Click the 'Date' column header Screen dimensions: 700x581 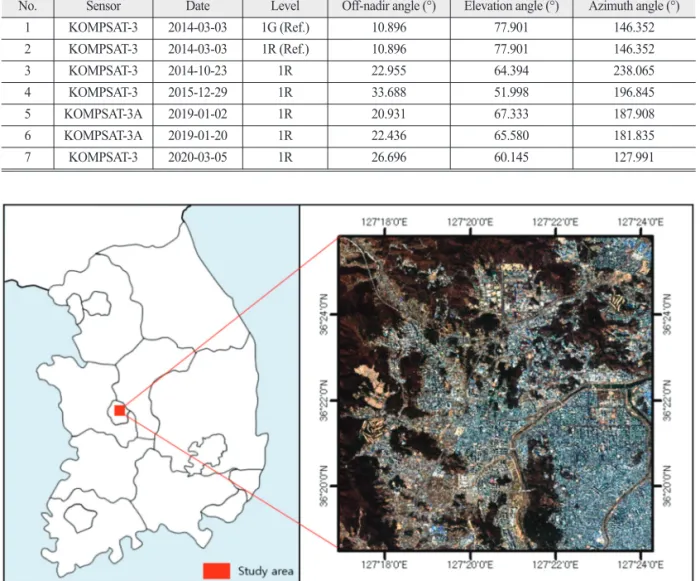pos(198,6)
